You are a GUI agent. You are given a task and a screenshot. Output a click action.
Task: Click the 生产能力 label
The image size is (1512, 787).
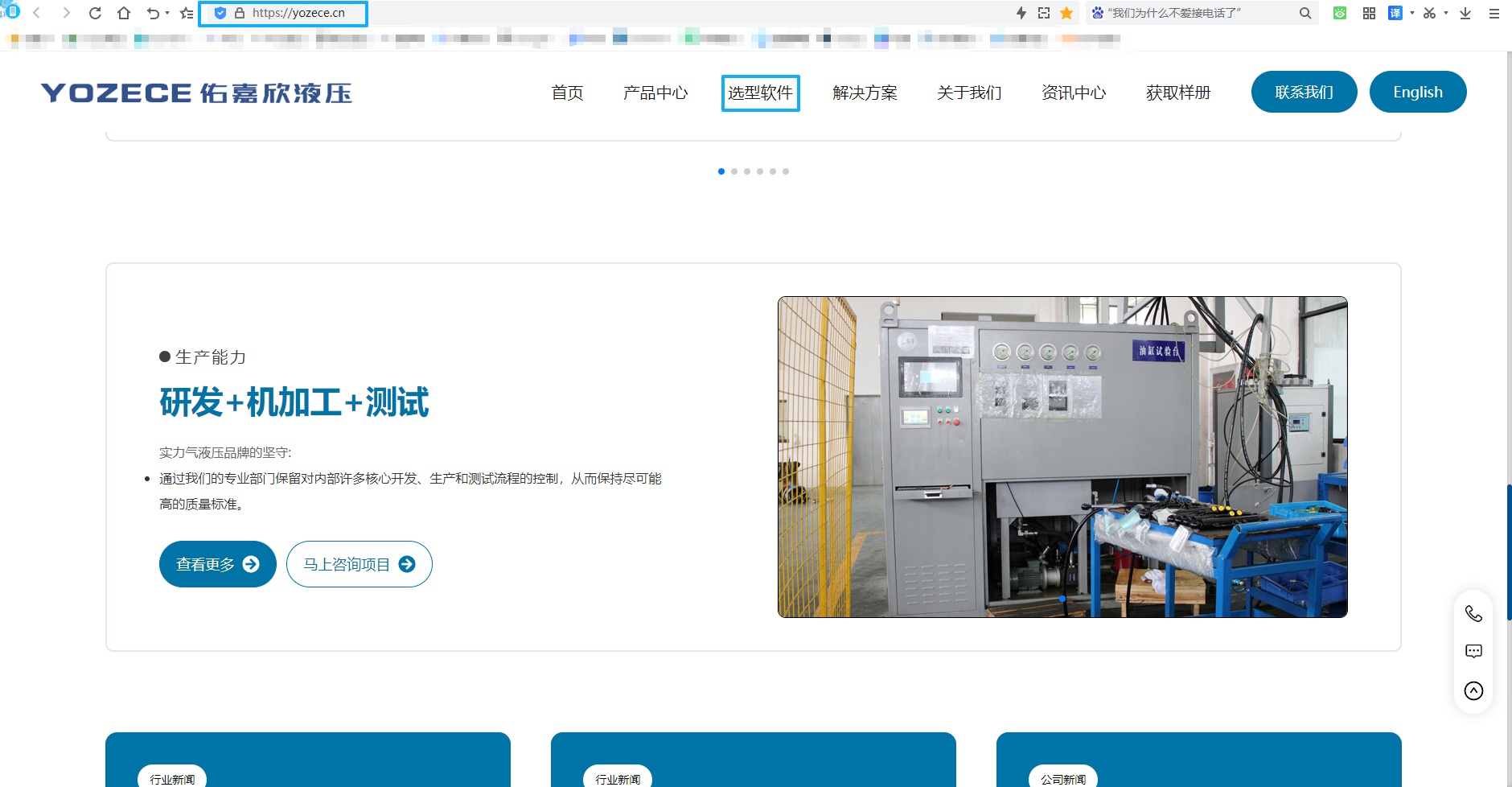[x=211, y=356]
